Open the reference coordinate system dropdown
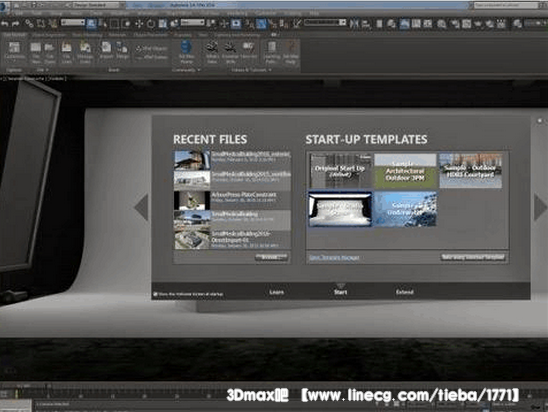 pos(192,22)
